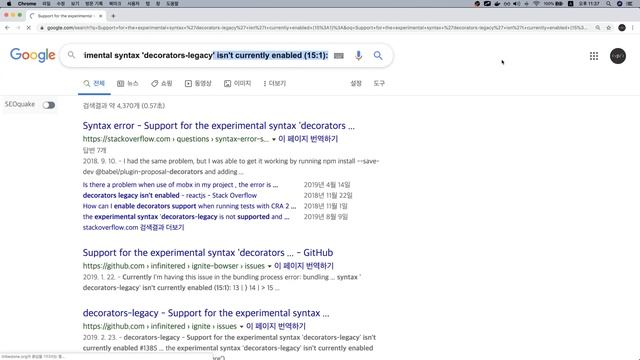640x360 pixels.
Task: Expand the stackoverflow.com URL dropdown arrow
Action: [x=273, y=140]
